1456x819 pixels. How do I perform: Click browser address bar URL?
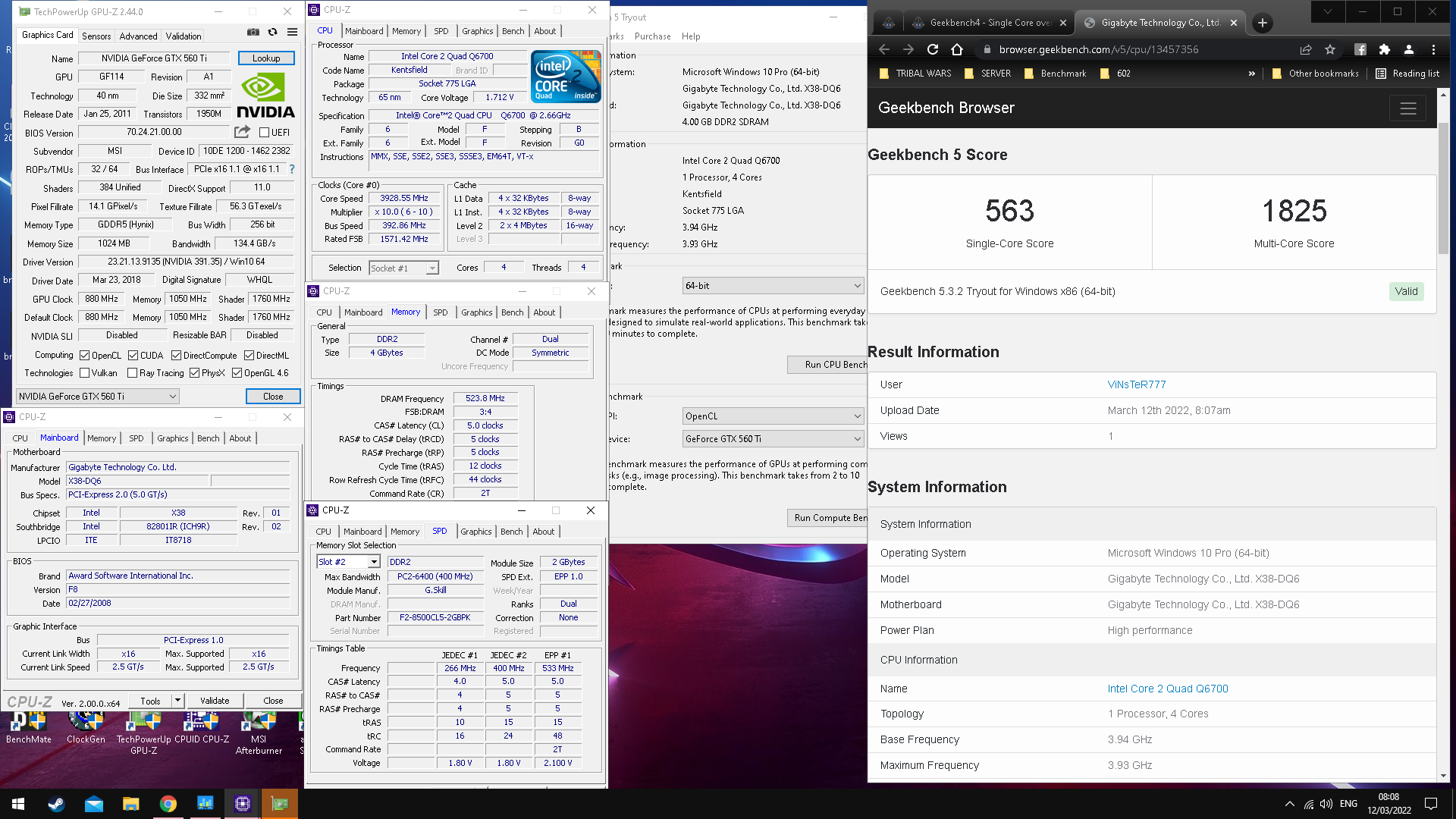(x=1099, y=49)
